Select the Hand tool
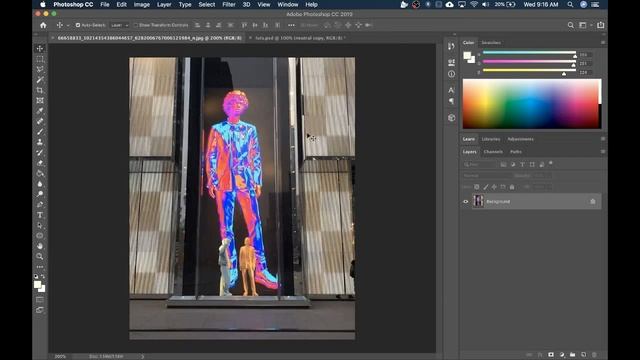The height and width of the screenshot is (360, 640). click(40, 246)
